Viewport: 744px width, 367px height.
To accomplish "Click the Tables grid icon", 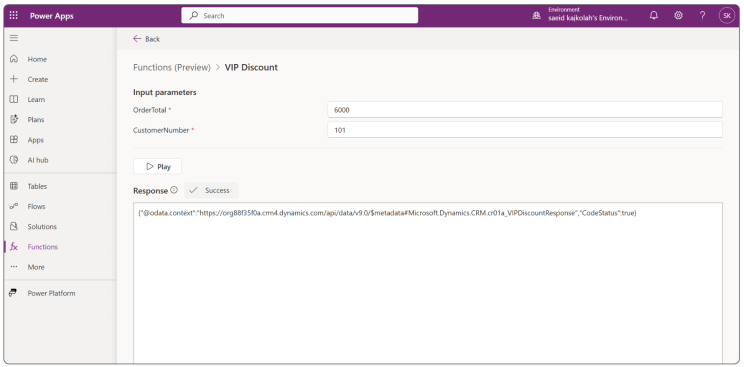I will 14,186.
